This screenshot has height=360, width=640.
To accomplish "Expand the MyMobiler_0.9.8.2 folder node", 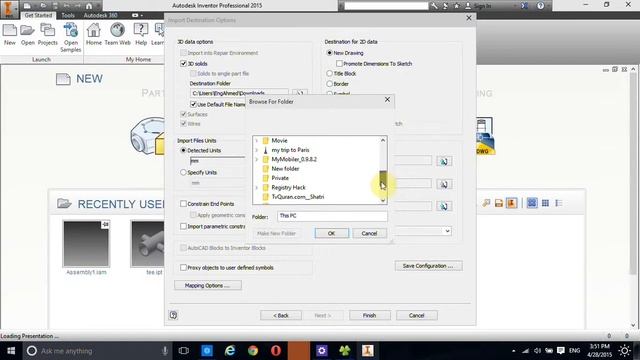I will coord(257,159).
